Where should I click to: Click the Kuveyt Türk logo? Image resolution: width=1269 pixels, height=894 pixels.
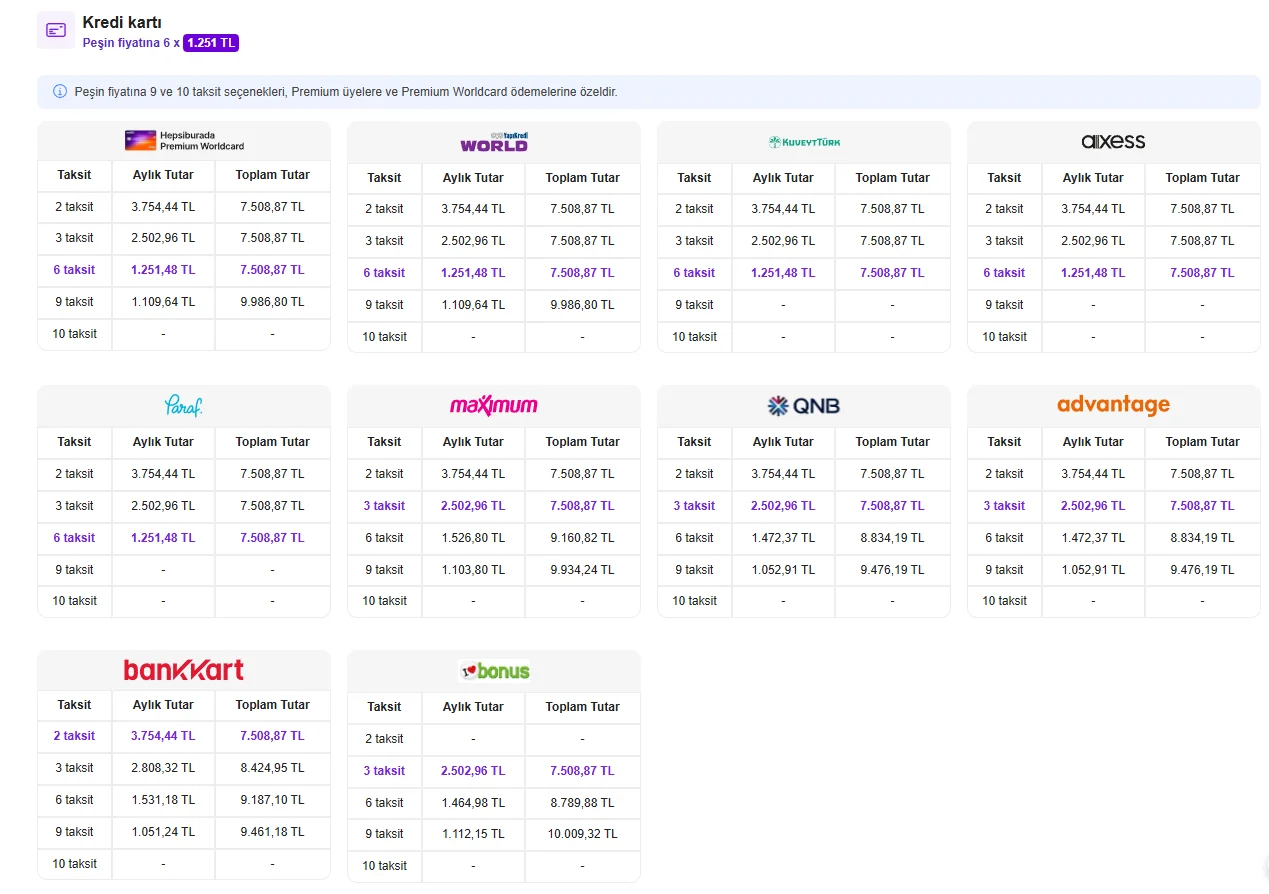(804, 142)
